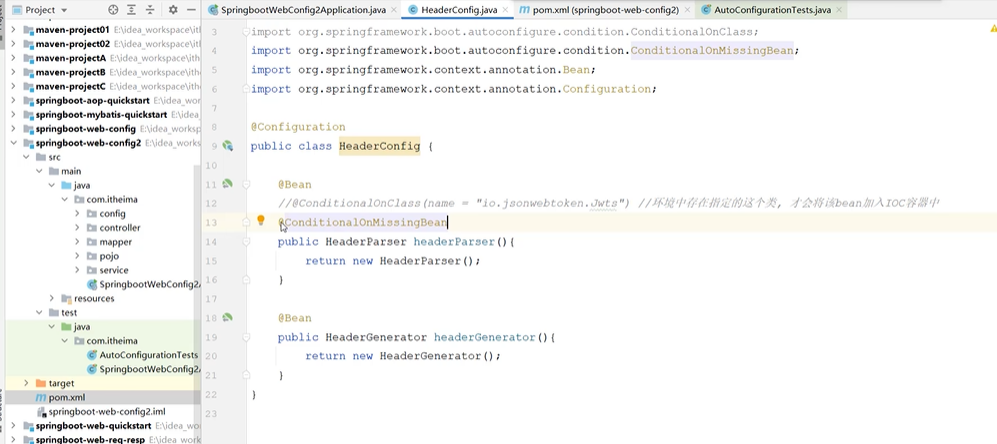Click the Collapse All icon in Project panel

click(x=150, y=10)
